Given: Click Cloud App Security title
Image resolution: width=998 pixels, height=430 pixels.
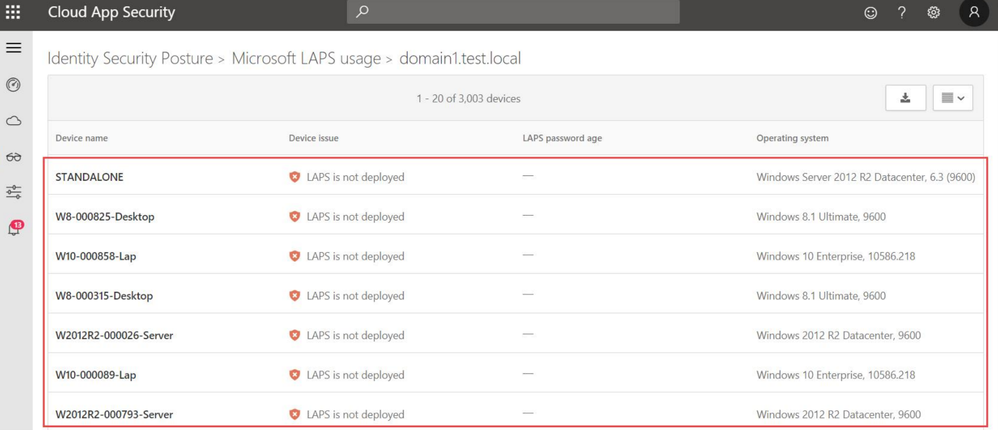Looking at the screenshot, I should pos(111,11).
